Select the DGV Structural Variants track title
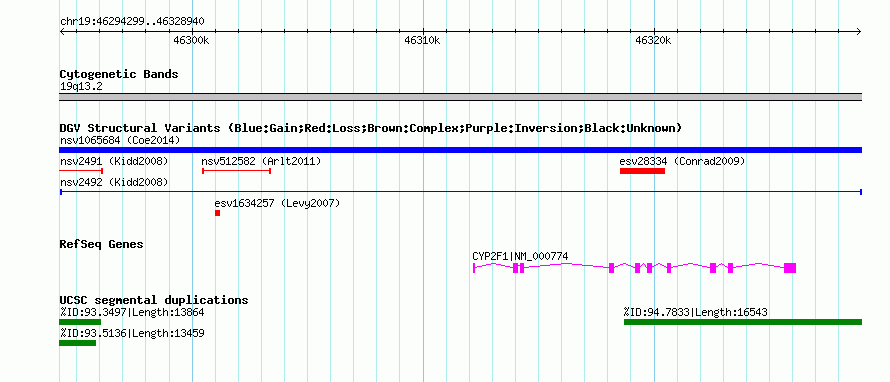Image resolution: width=890 pixels, height=382 pixels. pos(371,128)
